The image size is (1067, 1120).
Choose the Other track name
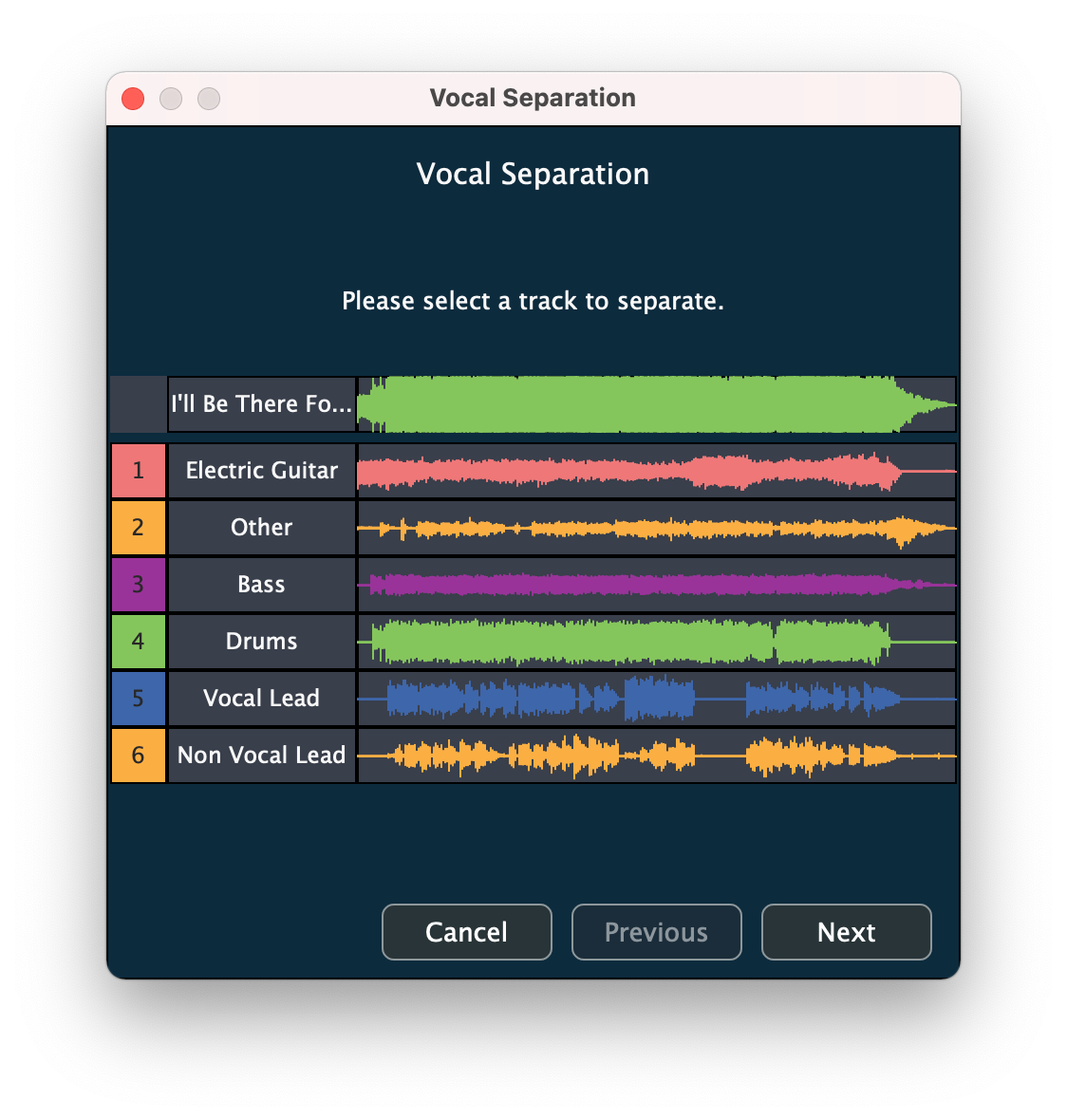click(262, 528)
